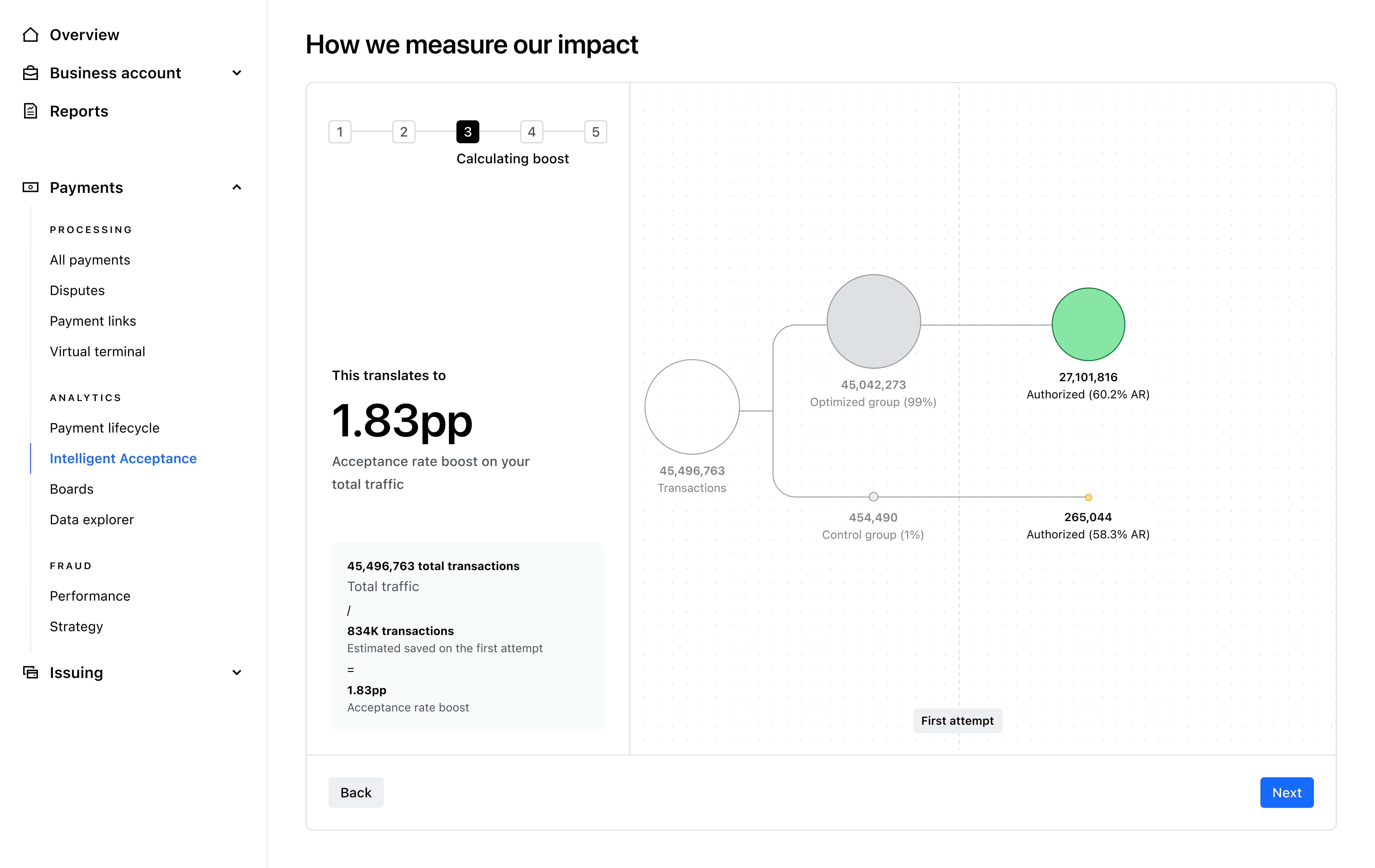Click 'Control group (1%)' label

(x=873, y=535)
